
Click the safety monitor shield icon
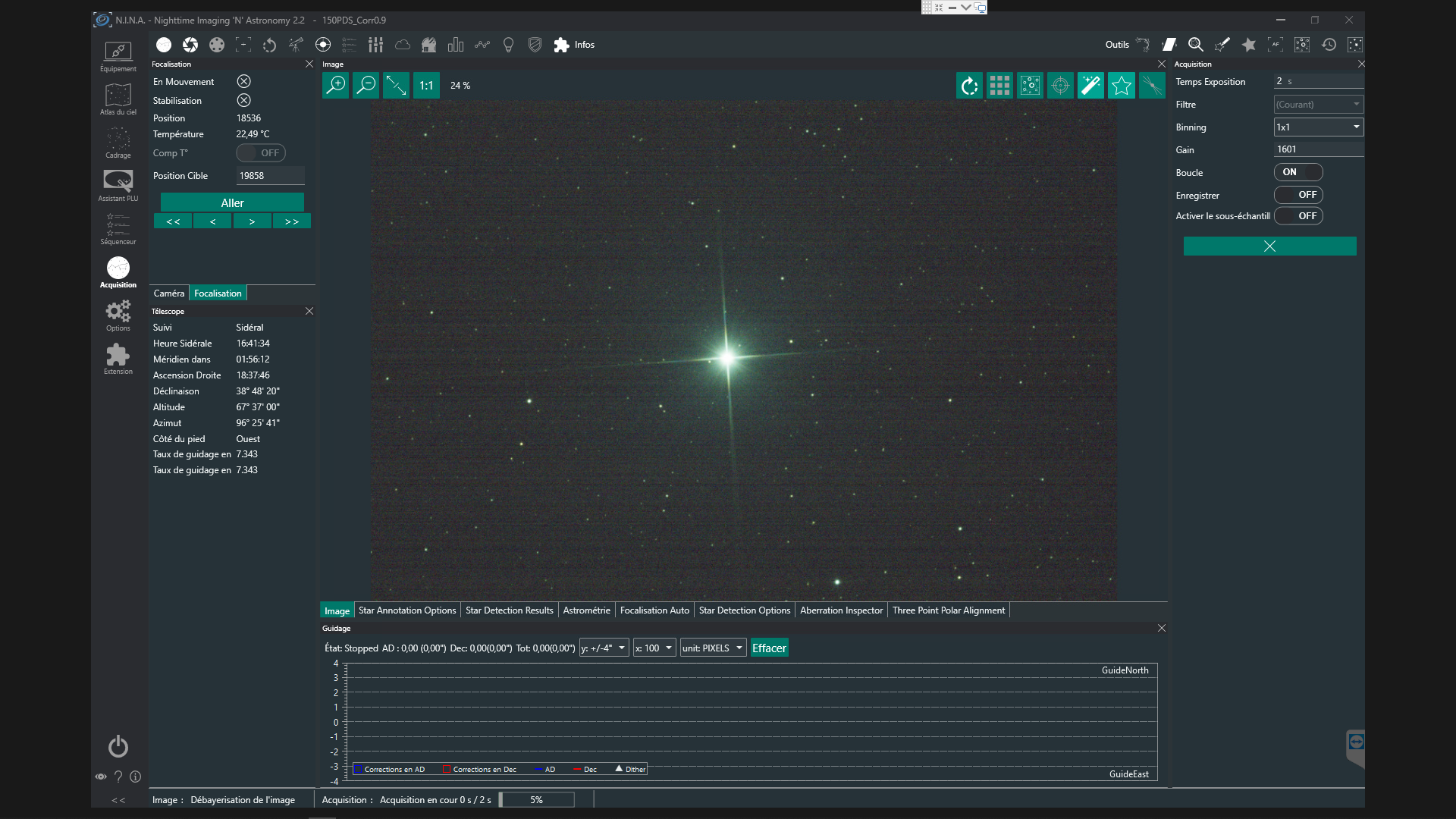point(535,45)
